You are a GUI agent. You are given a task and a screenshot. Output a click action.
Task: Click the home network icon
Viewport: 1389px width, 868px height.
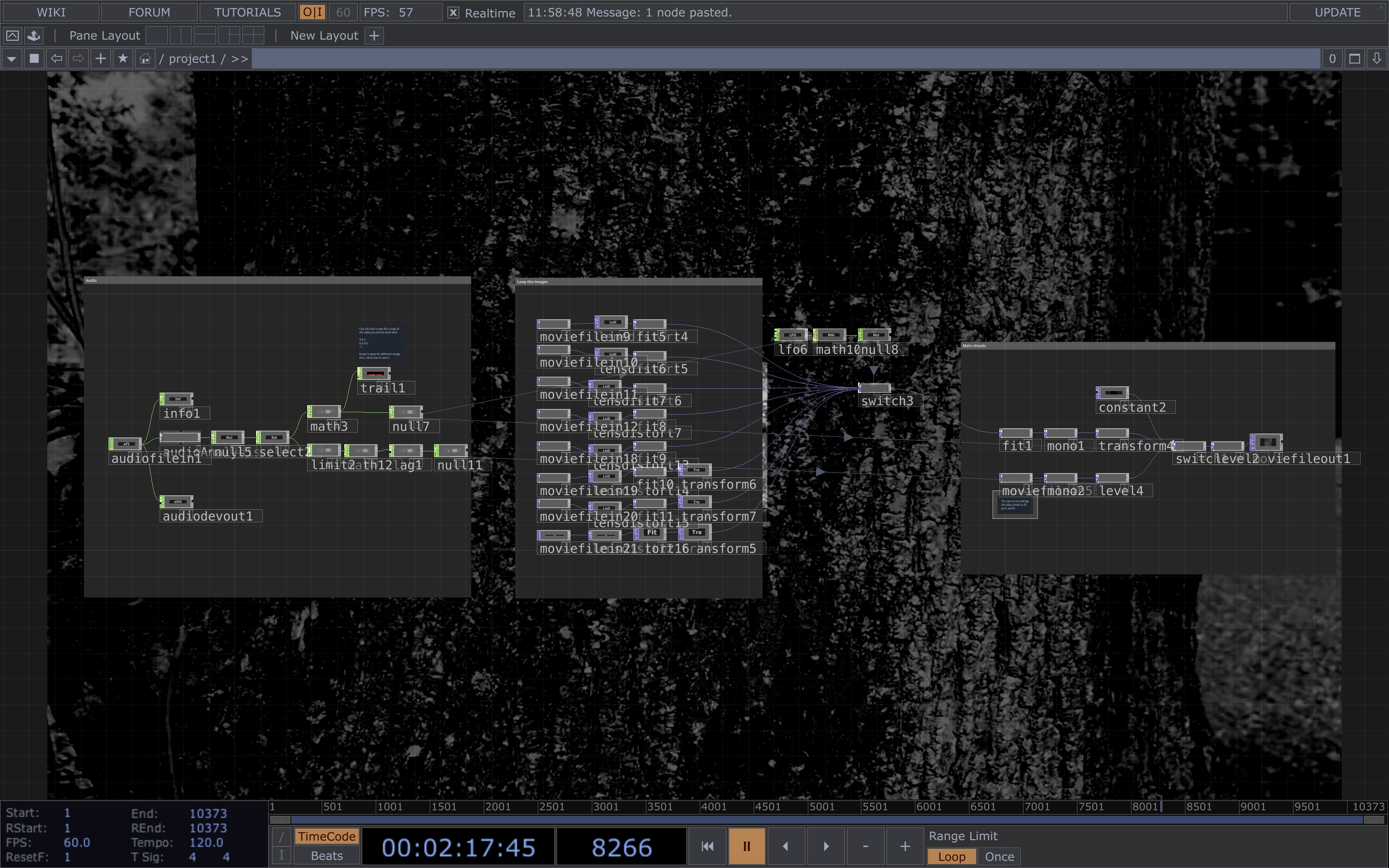pyautogui.click(x=145, y=58)
